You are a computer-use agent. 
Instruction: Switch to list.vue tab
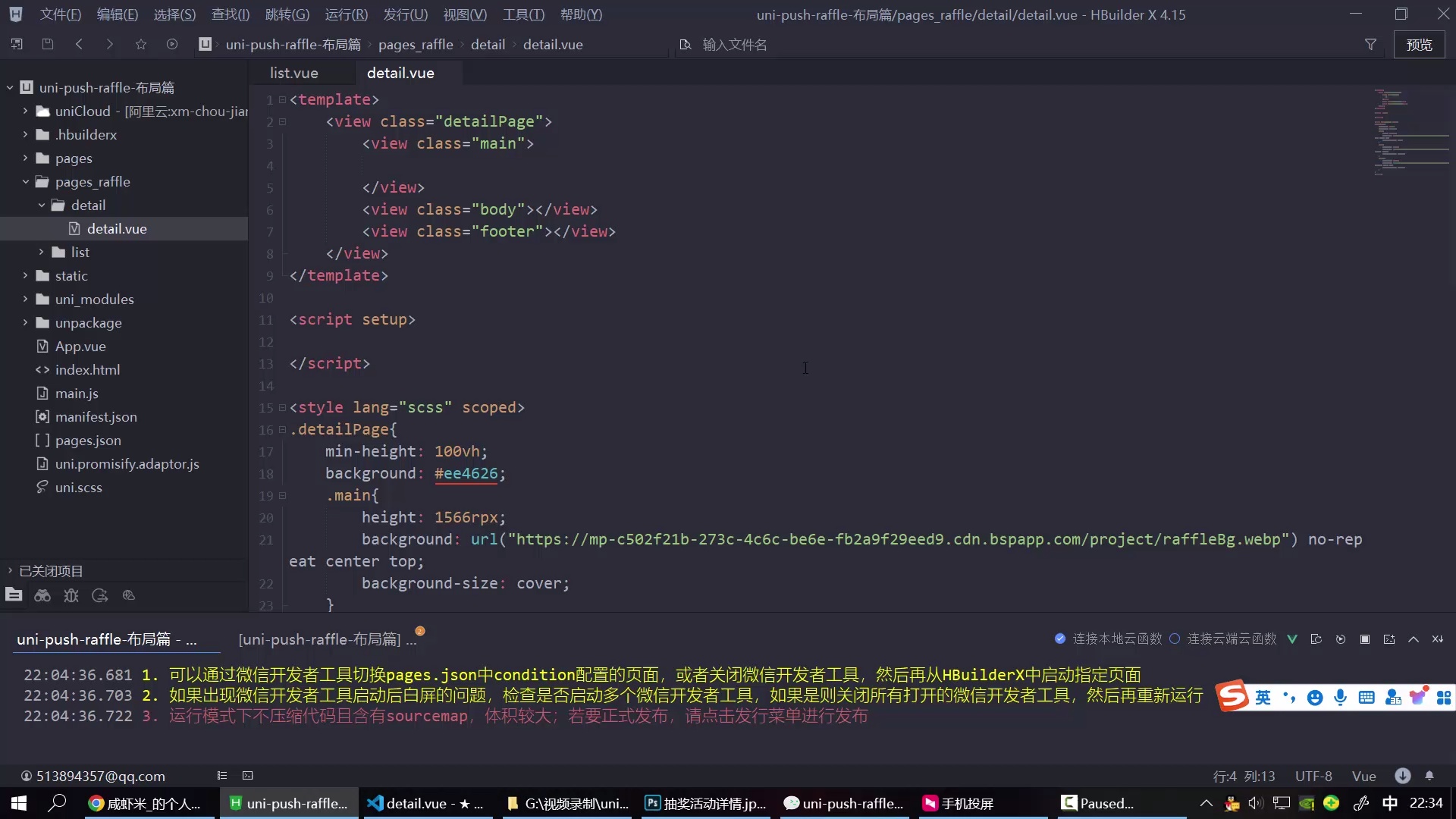294,73
